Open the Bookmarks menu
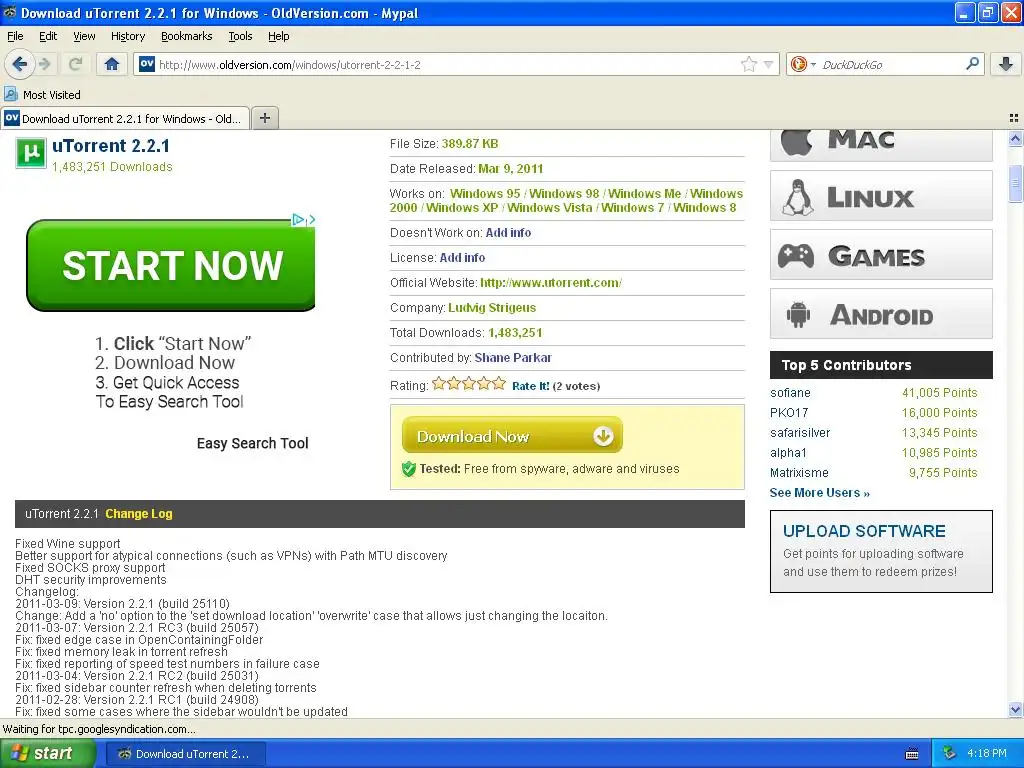 click(186, 37)
